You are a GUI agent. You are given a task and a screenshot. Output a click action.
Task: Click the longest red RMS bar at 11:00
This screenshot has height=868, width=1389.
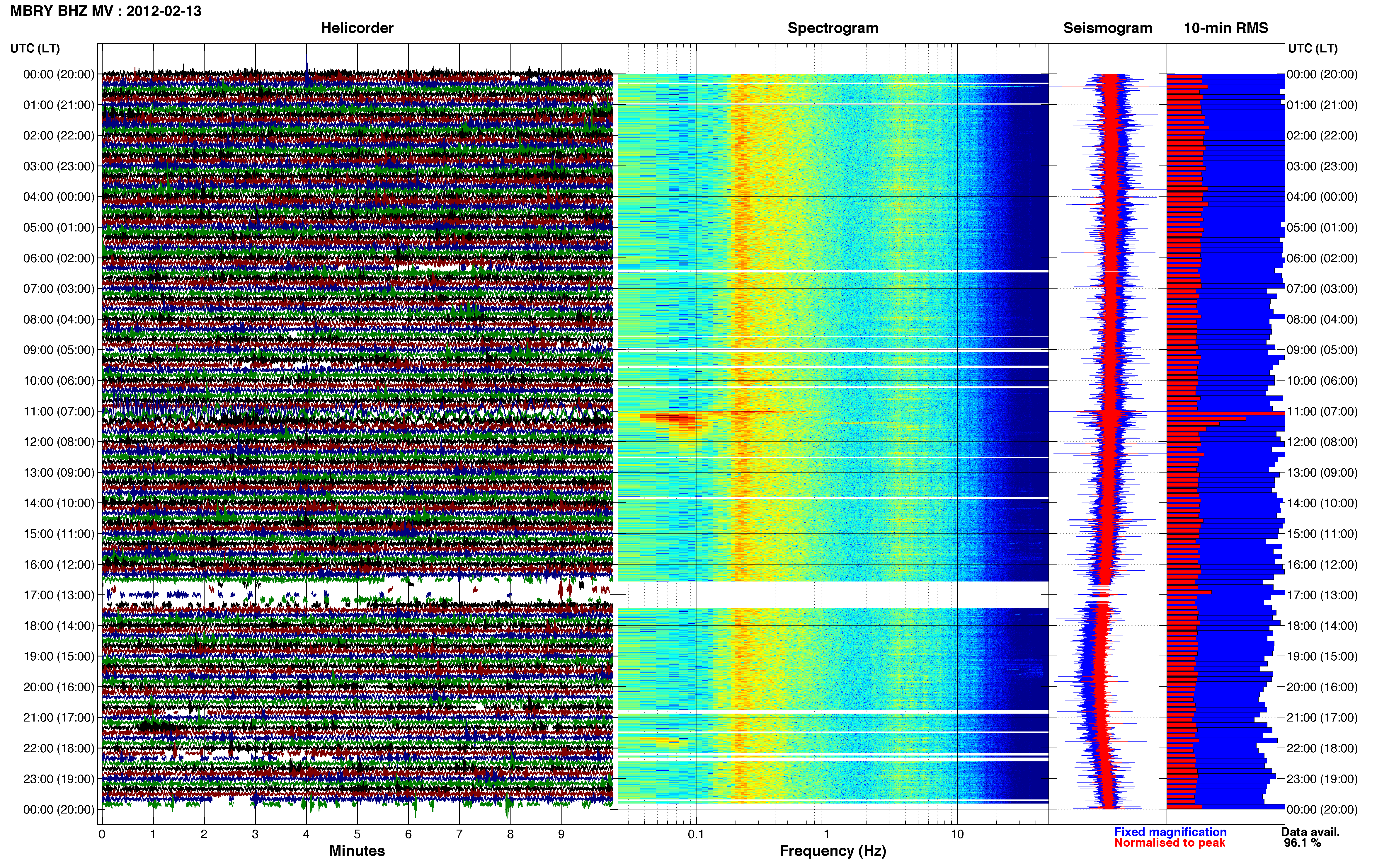pyautogui.click(x=1226, y=413)
